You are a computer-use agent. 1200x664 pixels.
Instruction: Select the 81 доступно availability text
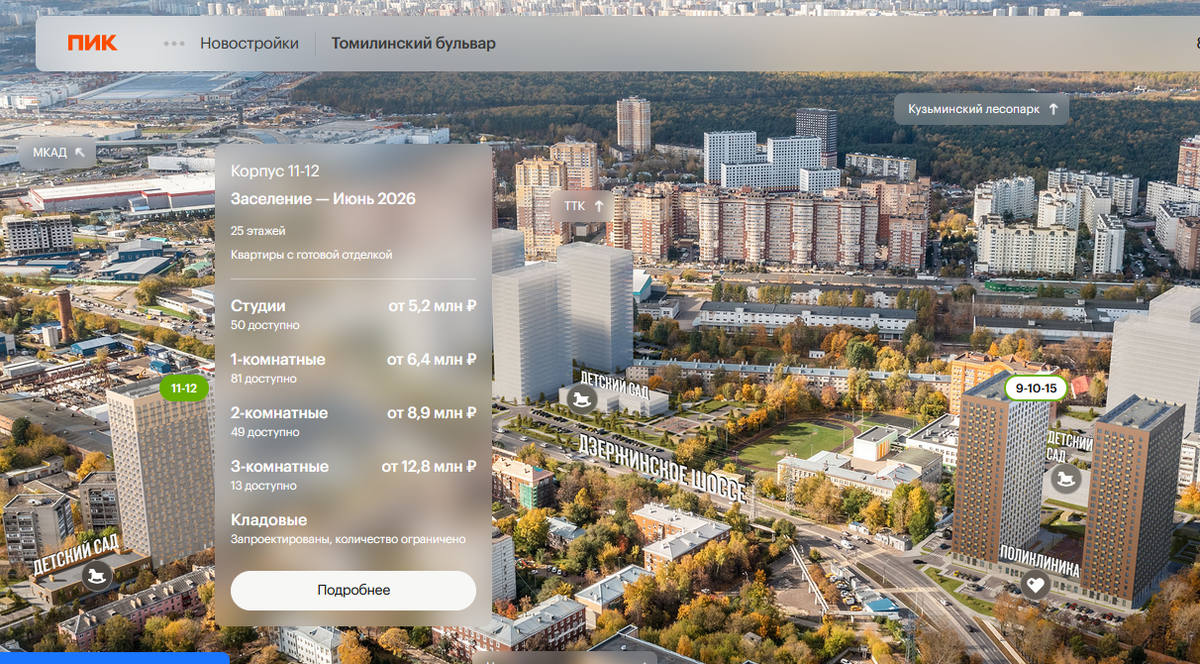click(x=264, y=379)
